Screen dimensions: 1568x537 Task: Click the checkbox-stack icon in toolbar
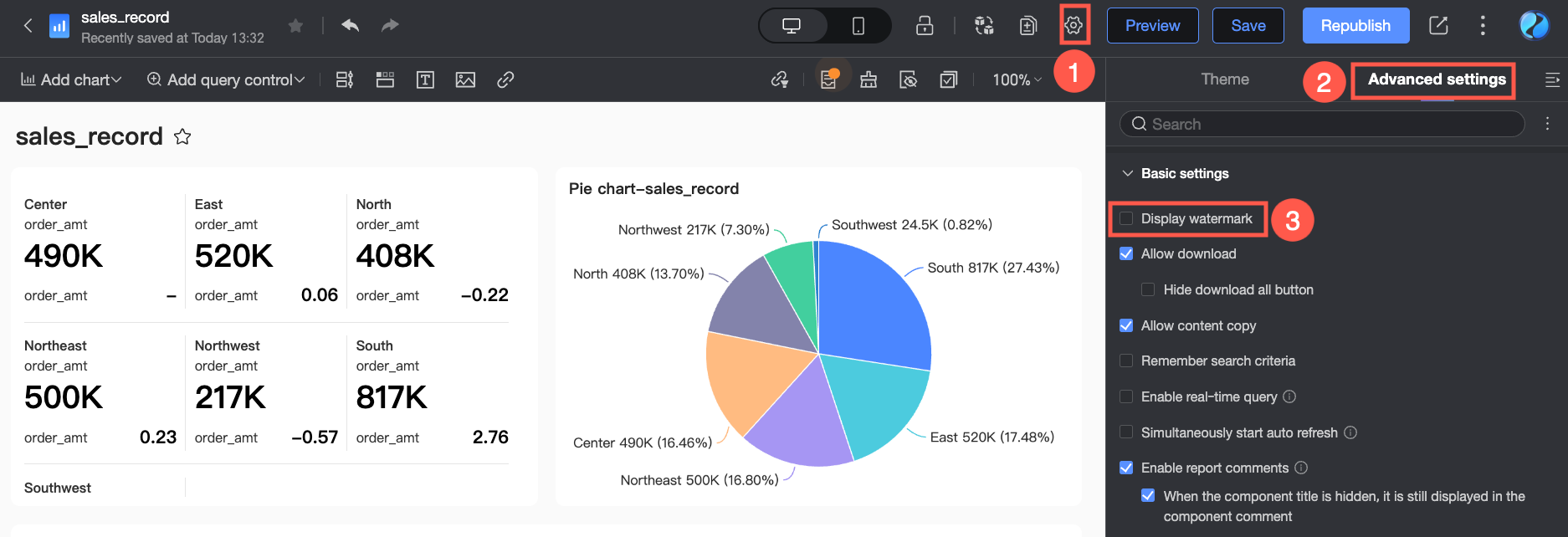pos(948,79)
